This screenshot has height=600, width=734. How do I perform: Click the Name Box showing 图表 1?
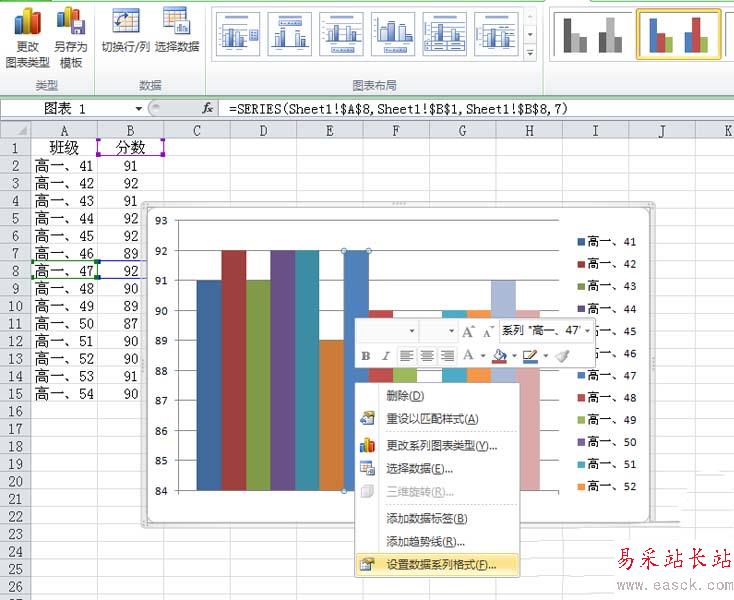click(66, 109)
